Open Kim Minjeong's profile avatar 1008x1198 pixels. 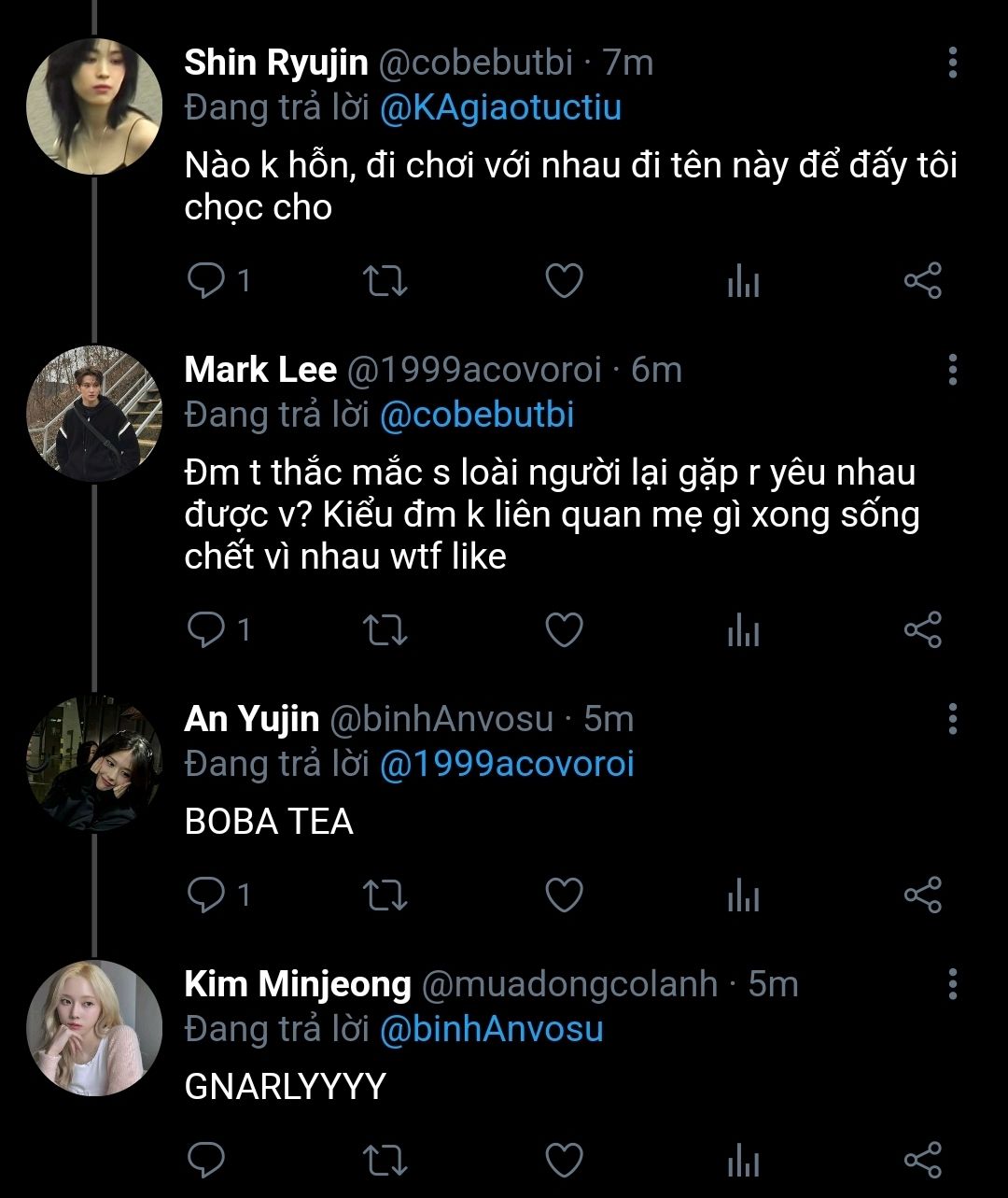94,1028
